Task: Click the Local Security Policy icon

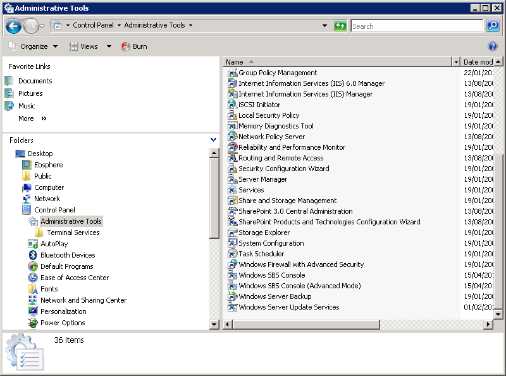Action: [232, 115]
